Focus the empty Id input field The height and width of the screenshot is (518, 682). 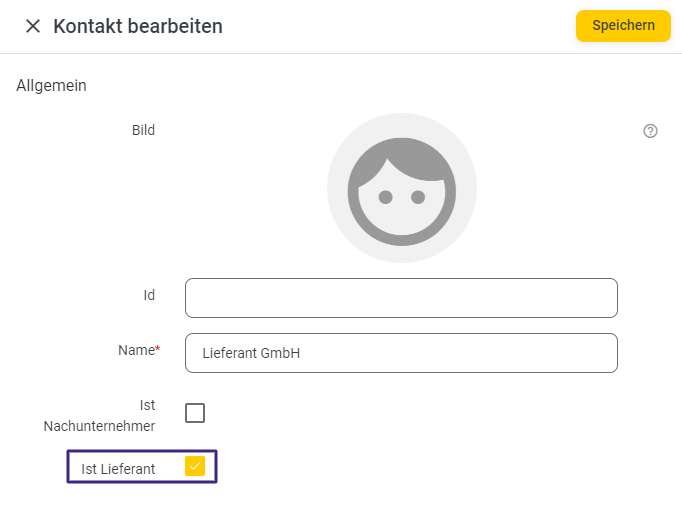coord(401,298)
